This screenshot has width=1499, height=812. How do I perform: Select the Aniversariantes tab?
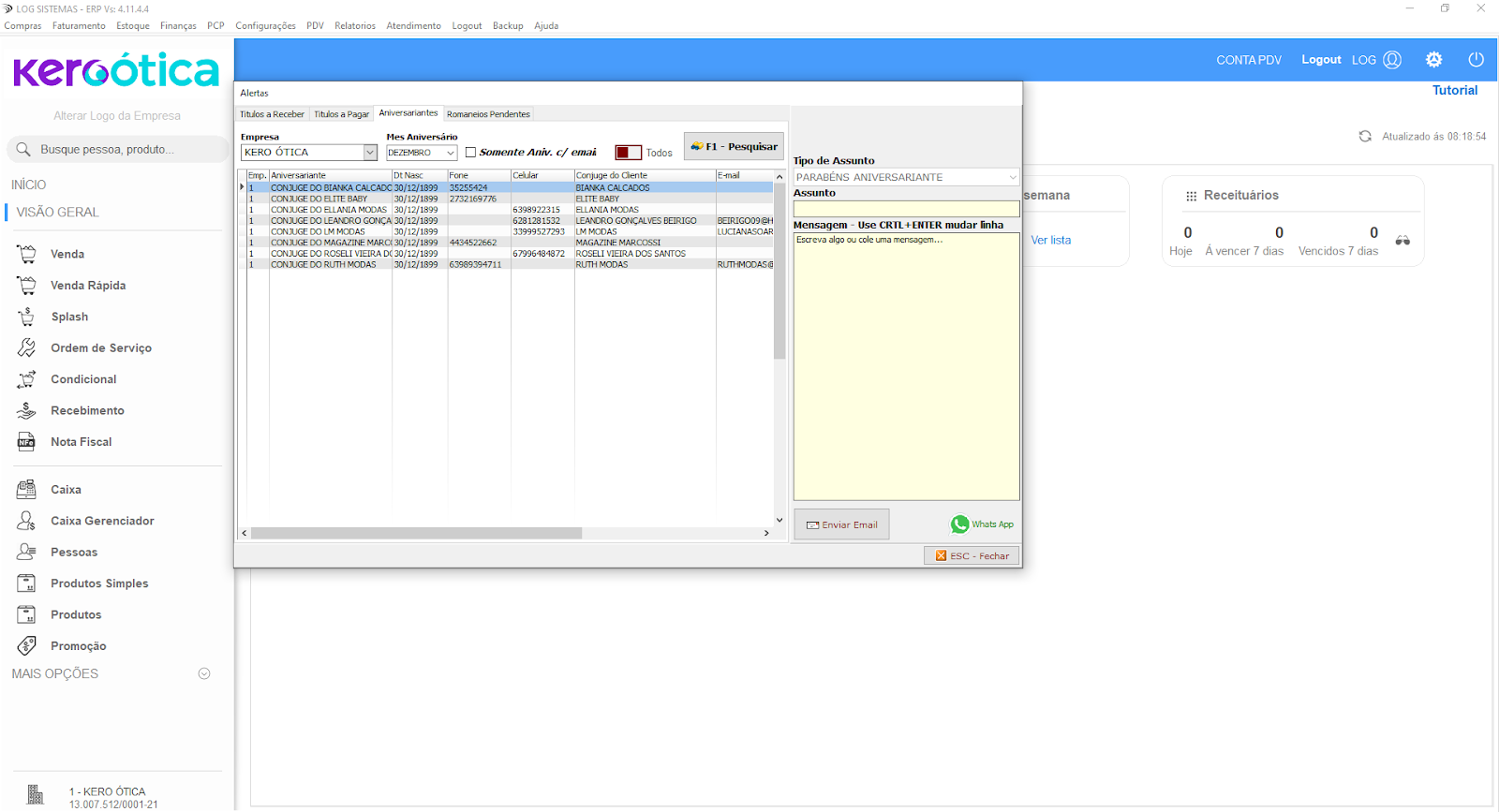click(x=408, y=113)
